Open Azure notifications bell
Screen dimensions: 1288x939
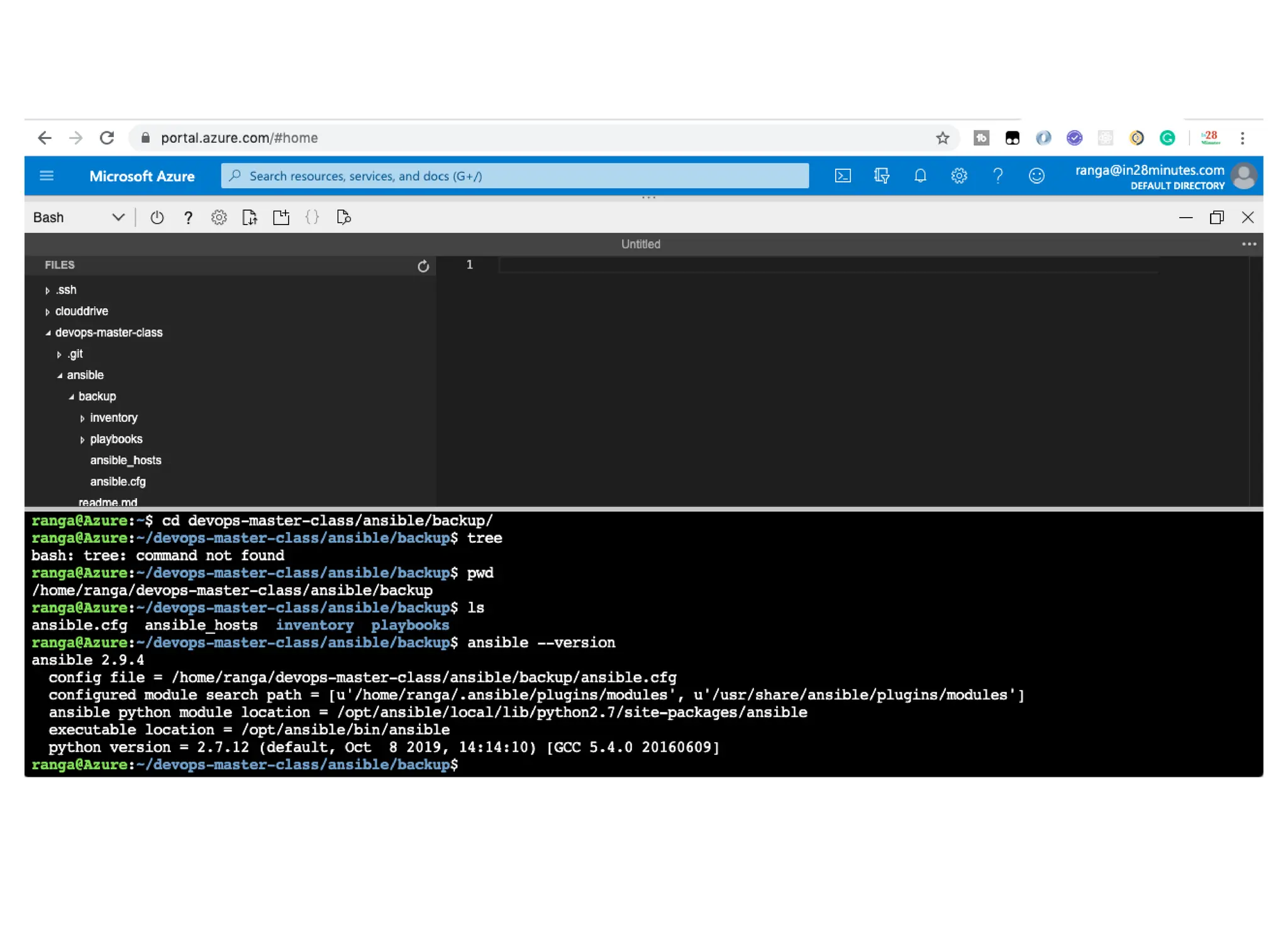pos(919,176)
